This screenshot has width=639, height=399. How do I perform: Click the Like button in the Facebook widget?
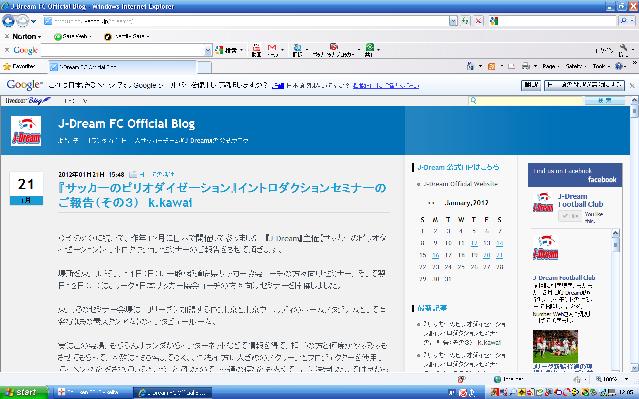click(570, 216)
